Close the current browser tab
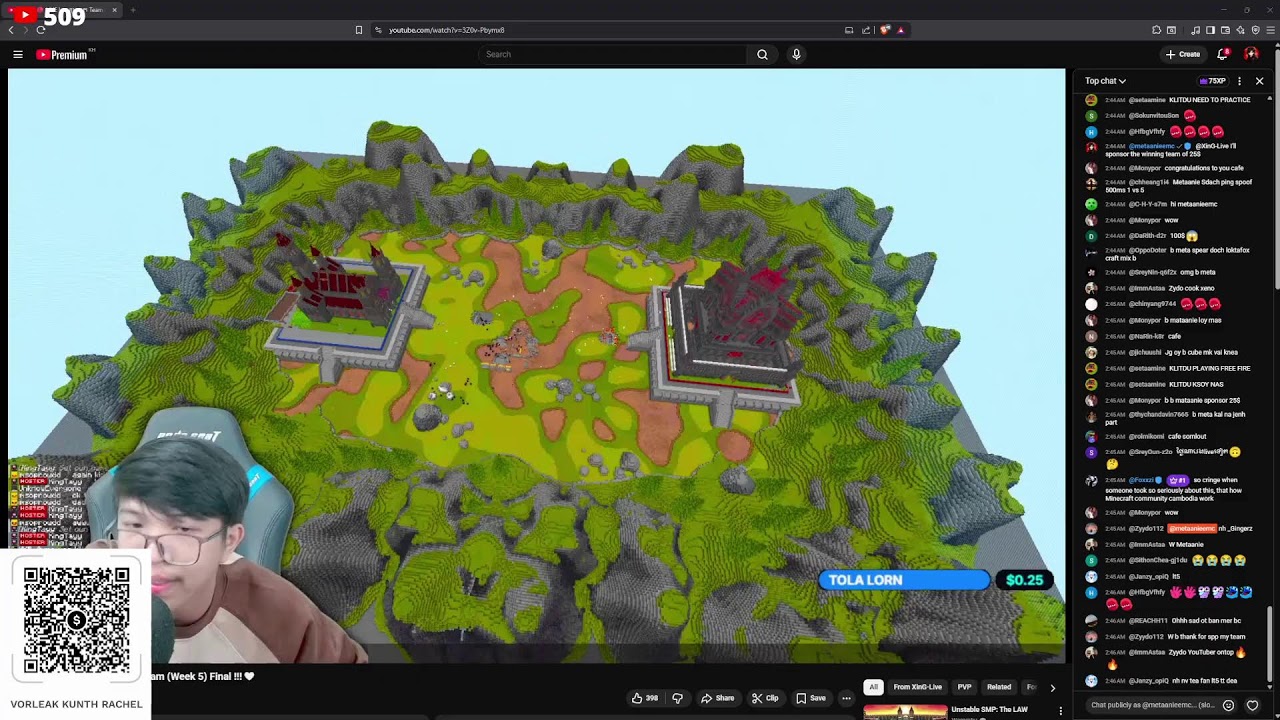 click(114, 10)
